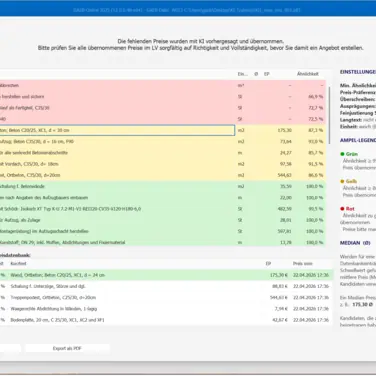Image resolution: width=376 pixels, height=376 pixels.
Task: Click the 42,67 € candidate price
Action: pyautogui.click(x=280, y=320)
